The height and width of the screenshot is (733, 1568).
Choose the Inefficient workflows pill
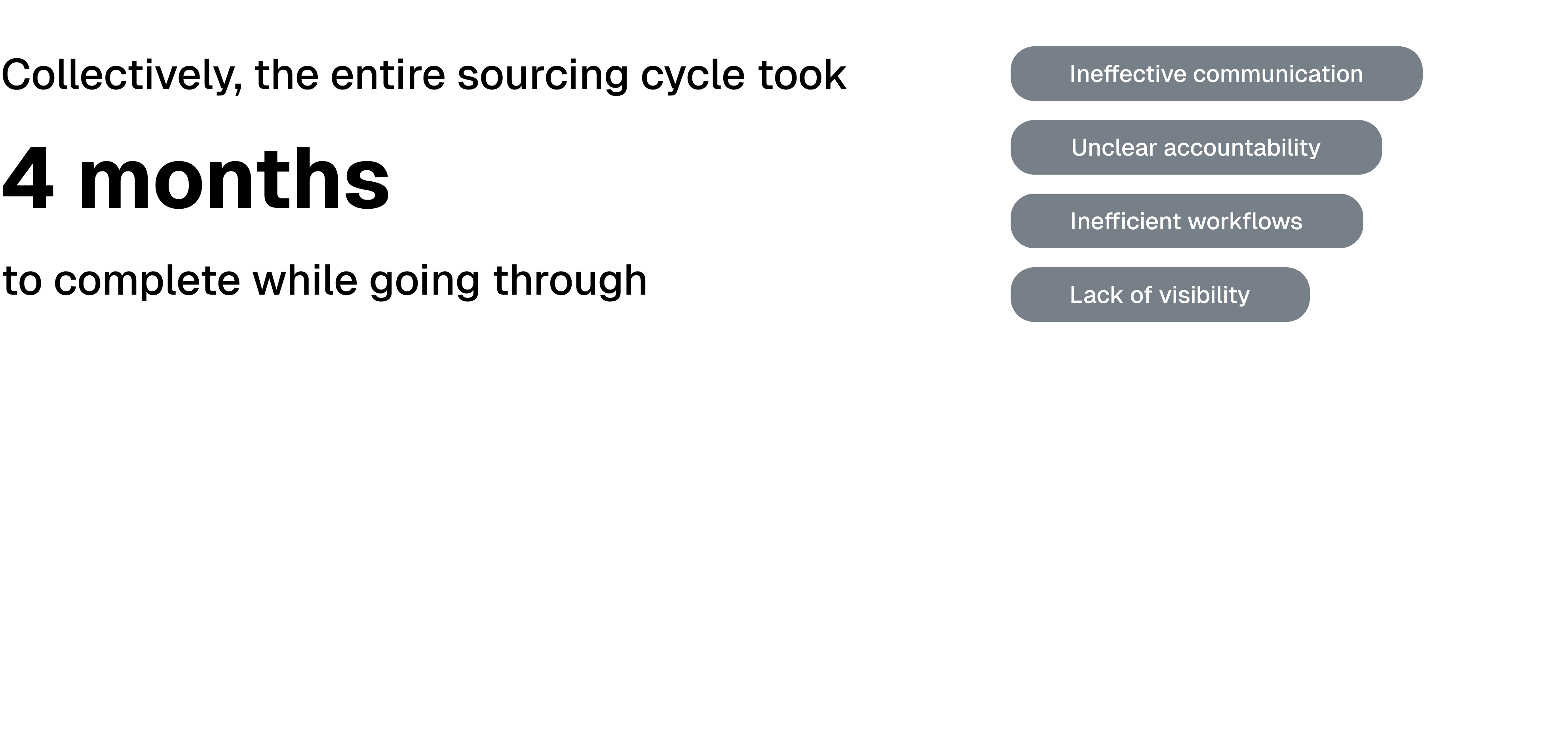tap(1186, 221)
